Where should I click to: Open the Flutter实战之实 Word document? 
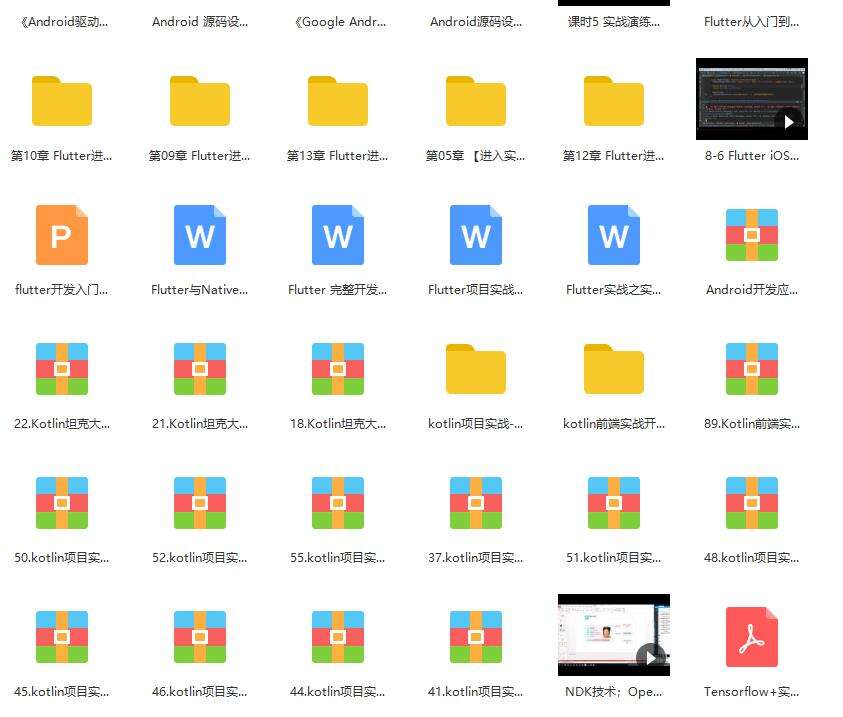tap(613, 235)
